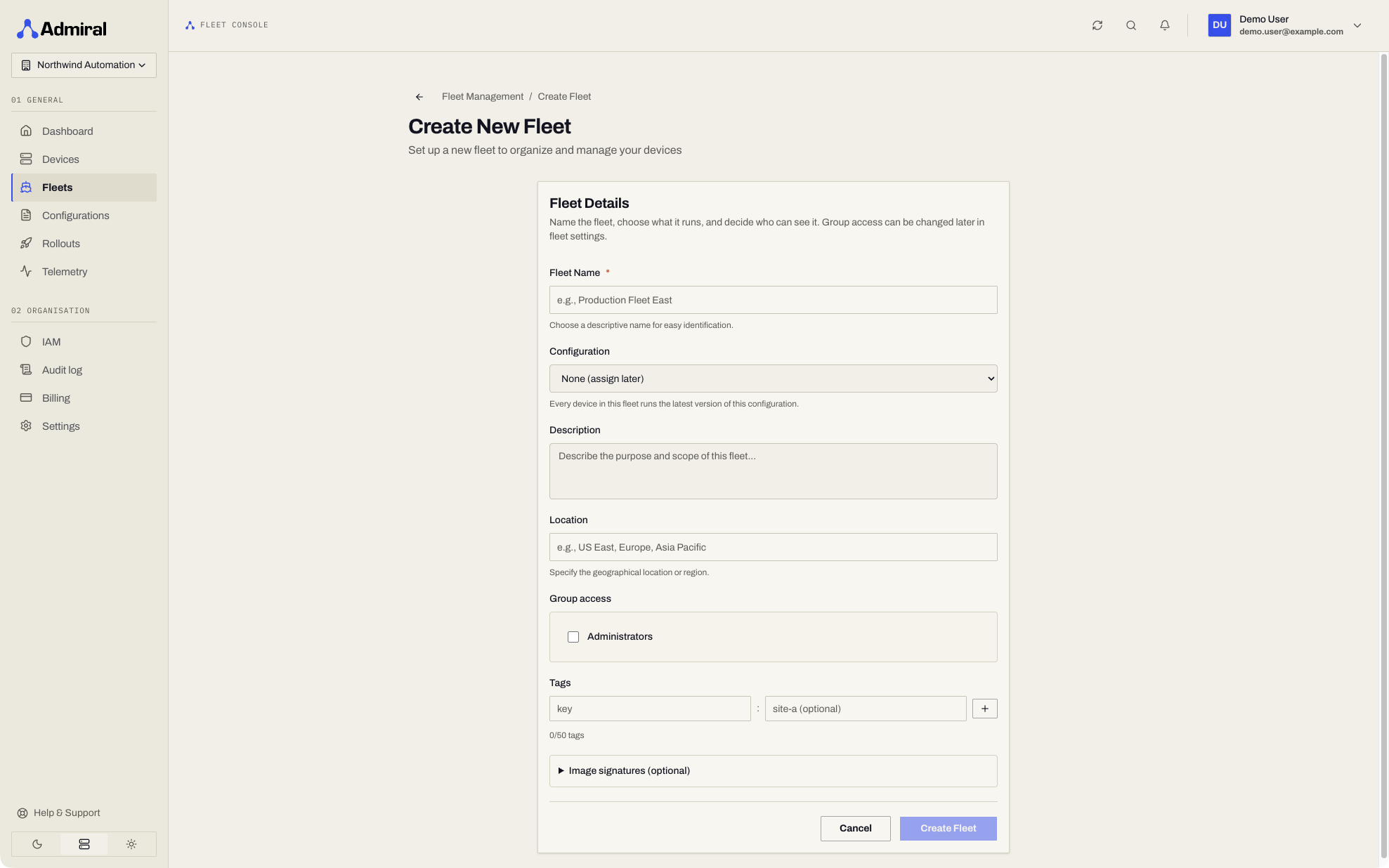Tick the Administrators checkbox
1389x868 pixels.
(x=573, y=637)
